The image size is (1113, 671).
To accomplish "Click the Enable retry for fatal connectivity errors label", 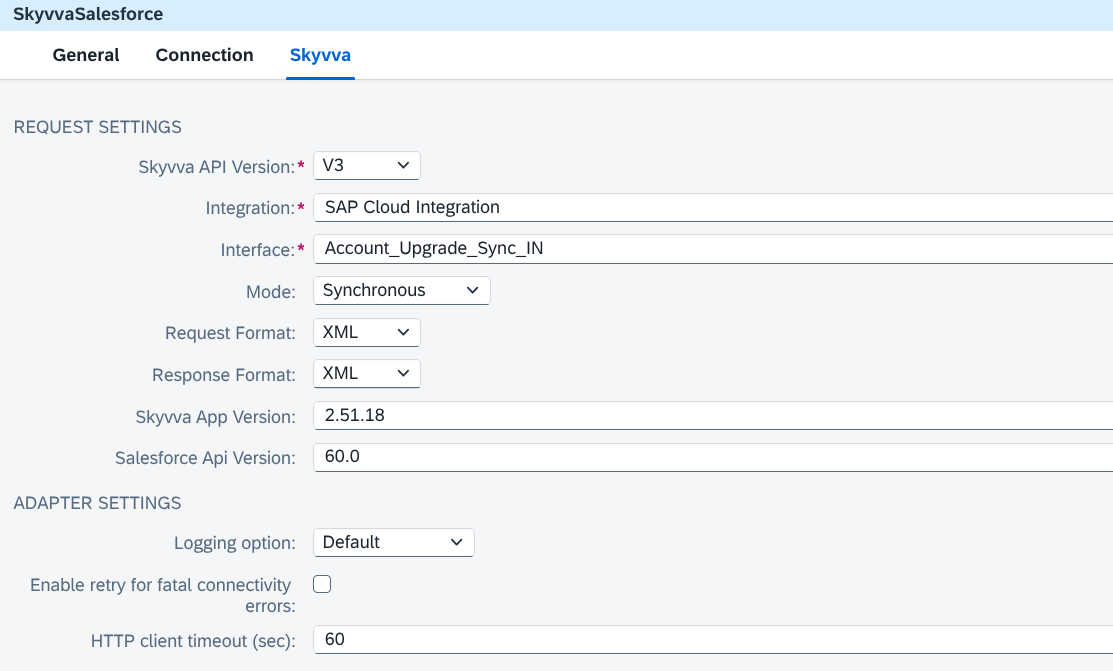I will (x=163, y=595).
